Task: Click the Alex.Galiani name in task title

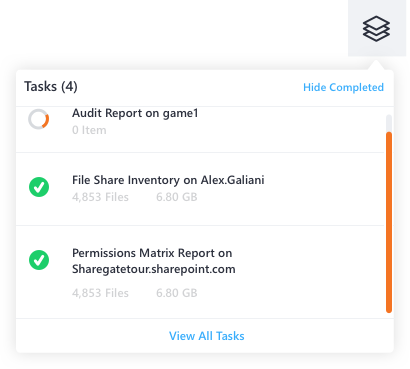Action: (x=232, y=180)
